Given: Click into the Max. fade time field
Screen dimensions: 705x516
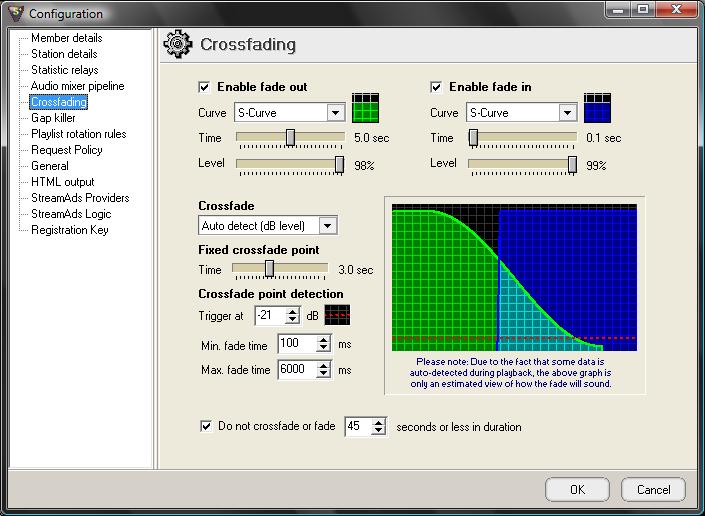Looking at the screenshot, I should 297,370.
